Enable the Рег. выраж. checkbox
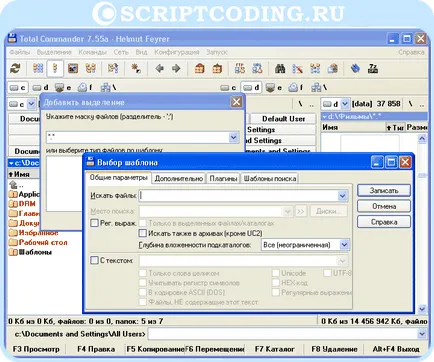Screen dimensions: 434x362 (95, 223)
